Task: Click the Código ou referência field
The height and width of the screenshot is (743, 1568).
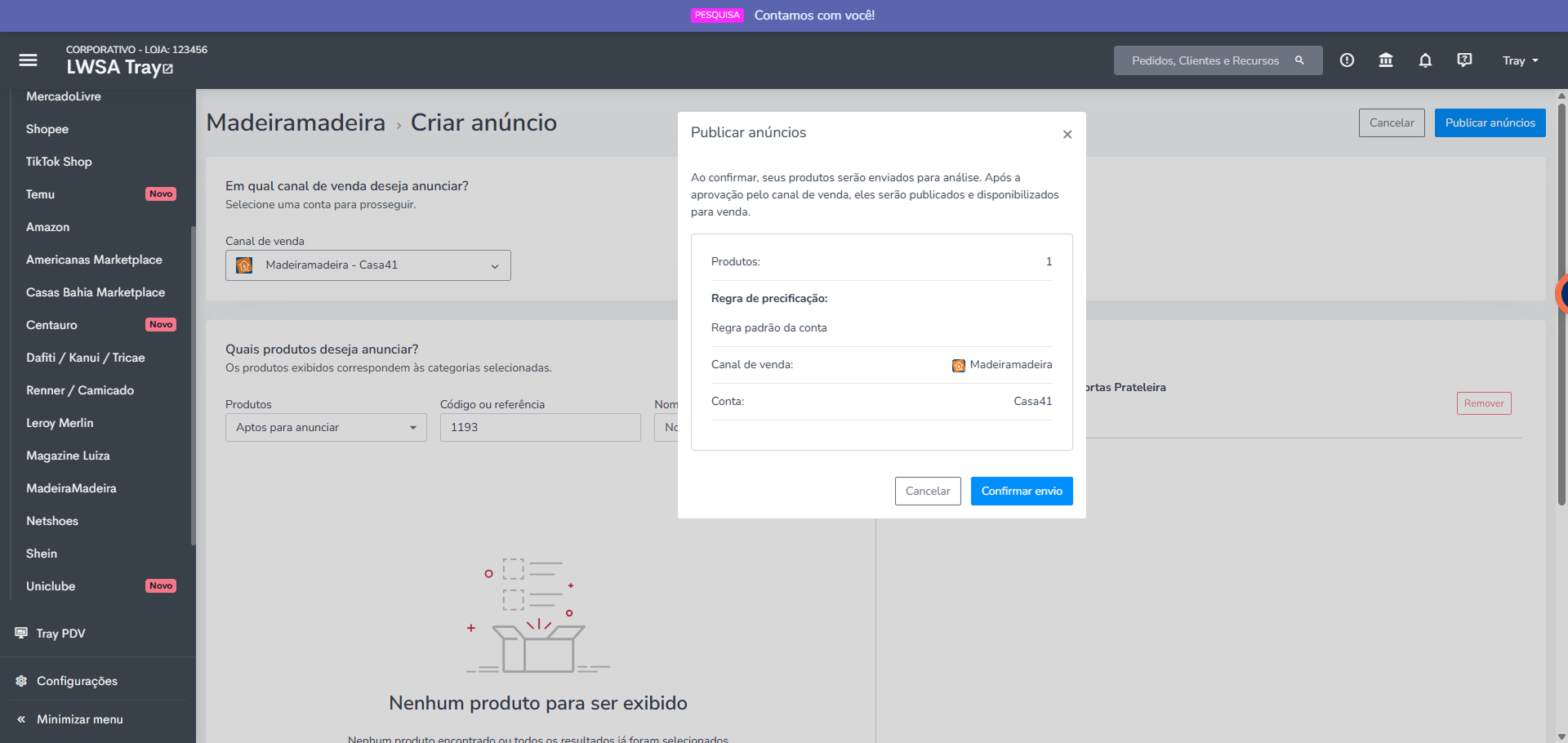Action: click(540, 427)
